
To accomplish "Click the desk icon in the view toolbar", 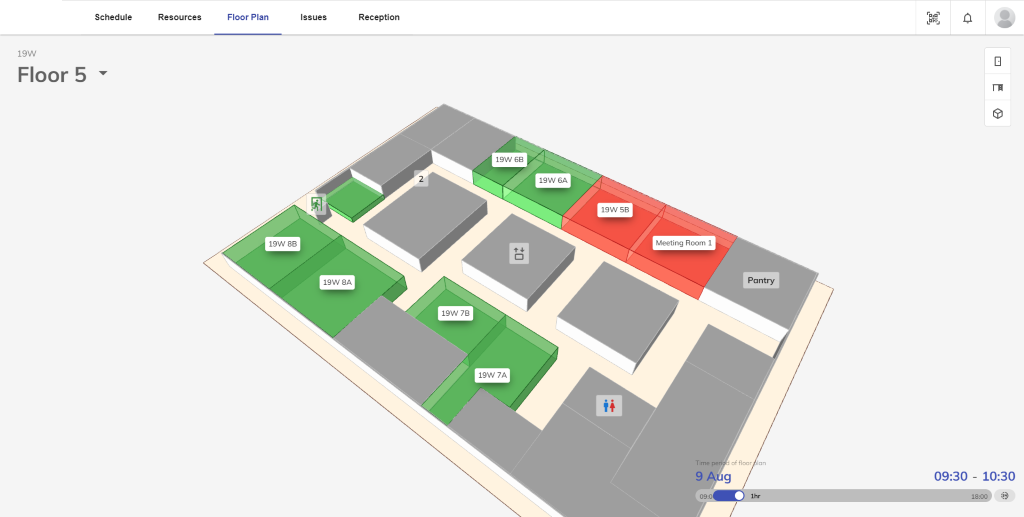I will 997,88.
